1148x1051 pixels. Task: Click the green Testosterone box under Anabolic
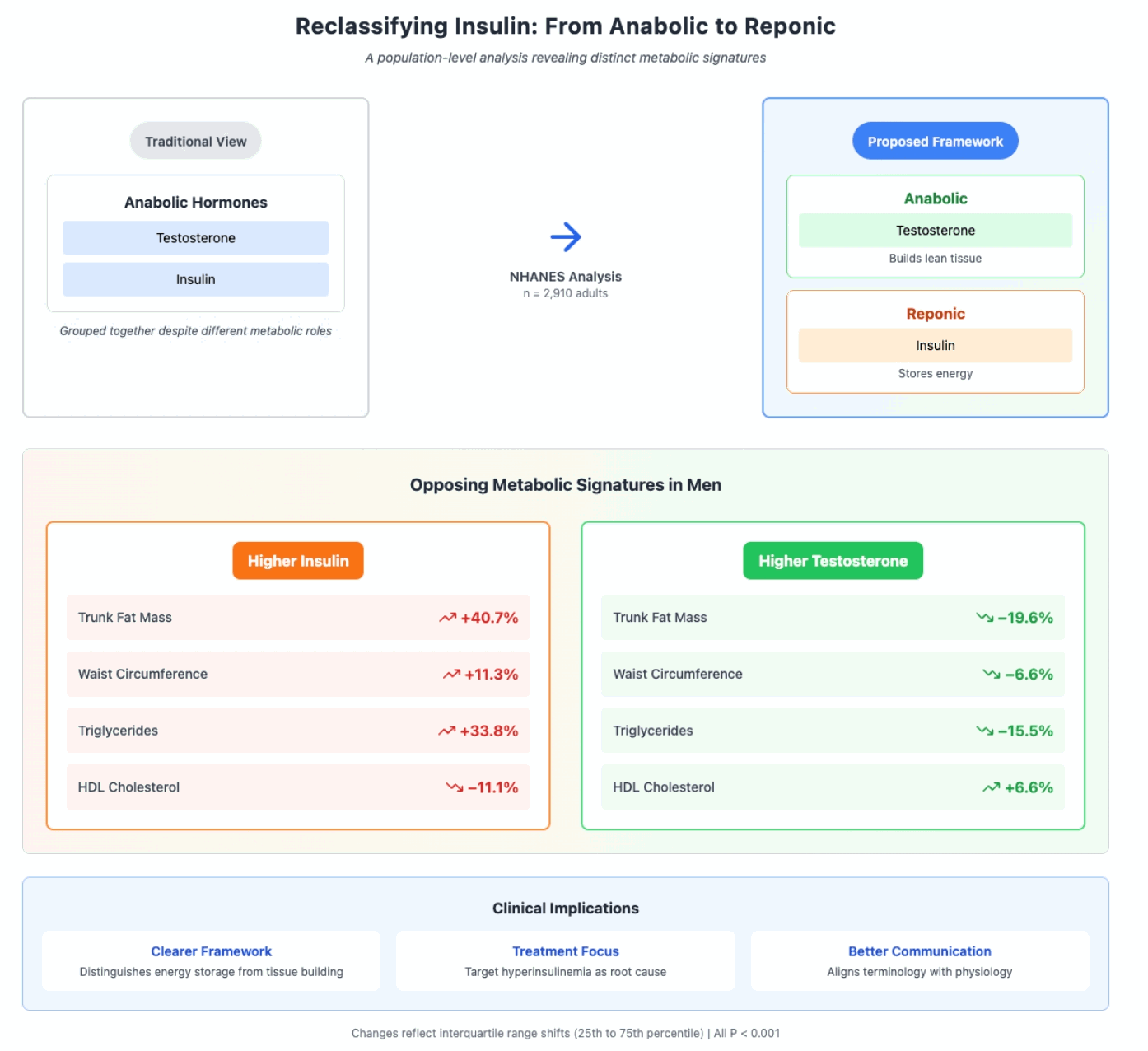[x=936, y=231]
